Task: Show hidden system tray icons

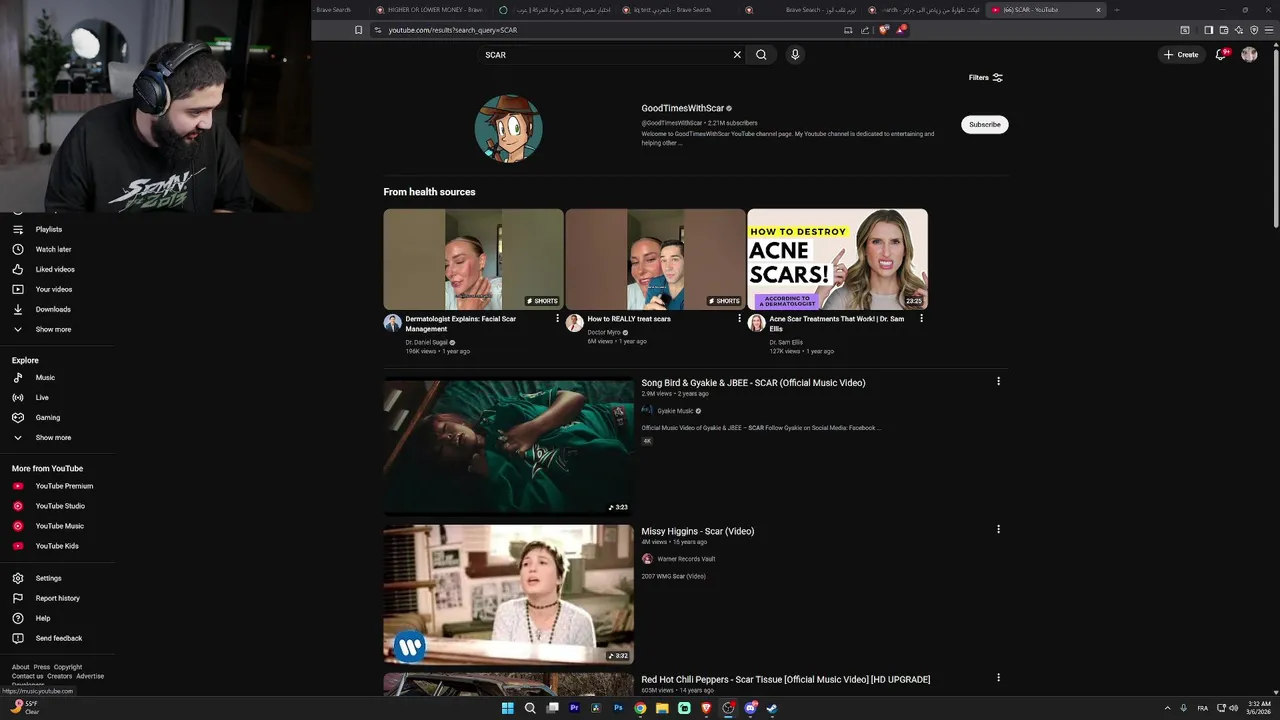Action: [x=1167, y=708]
